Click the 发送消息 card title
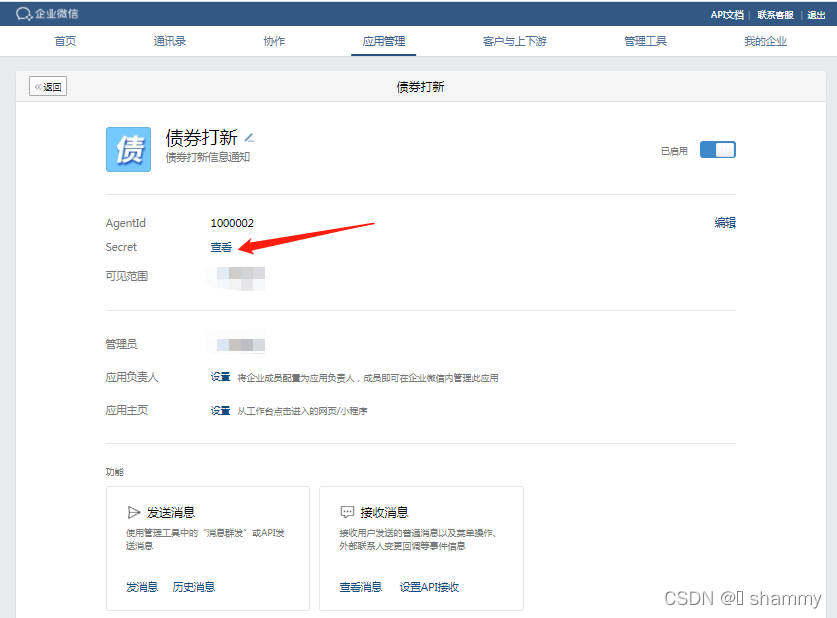Screen dimensions: 837x618 click(x=171, y=512)
